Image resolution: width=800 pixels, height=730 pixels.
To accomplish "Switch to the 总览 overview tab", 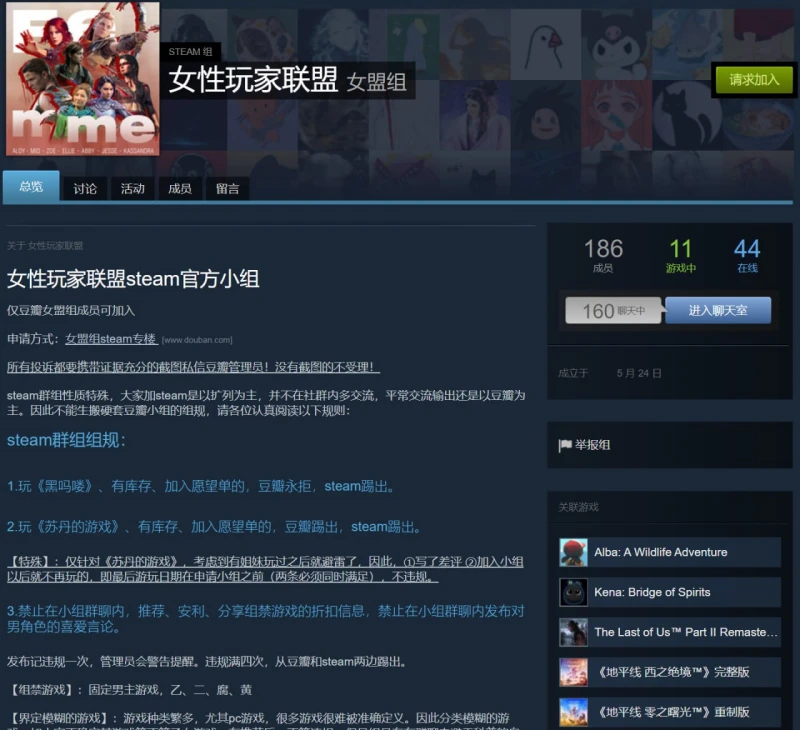I will point(31,187).
